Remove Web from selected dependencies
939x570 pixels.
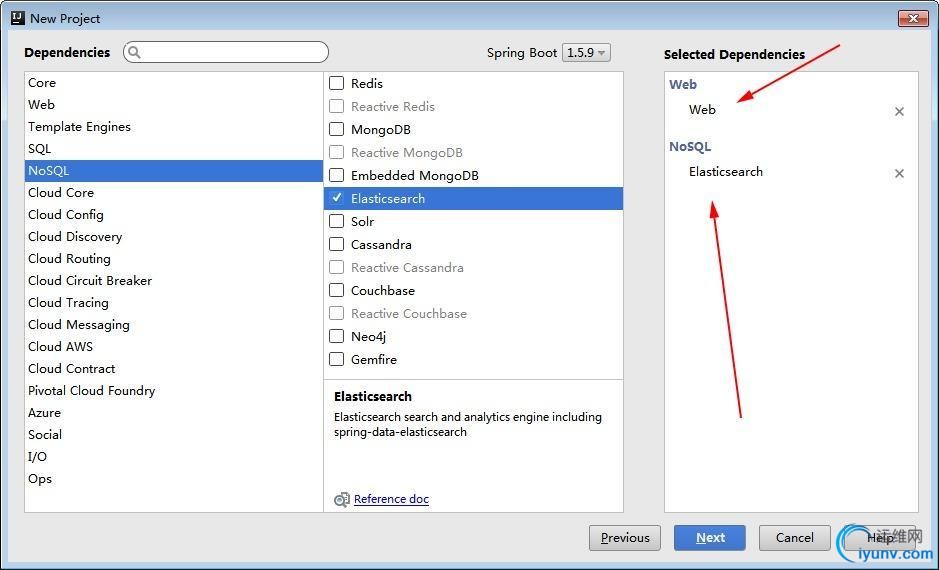click(899, 111)
